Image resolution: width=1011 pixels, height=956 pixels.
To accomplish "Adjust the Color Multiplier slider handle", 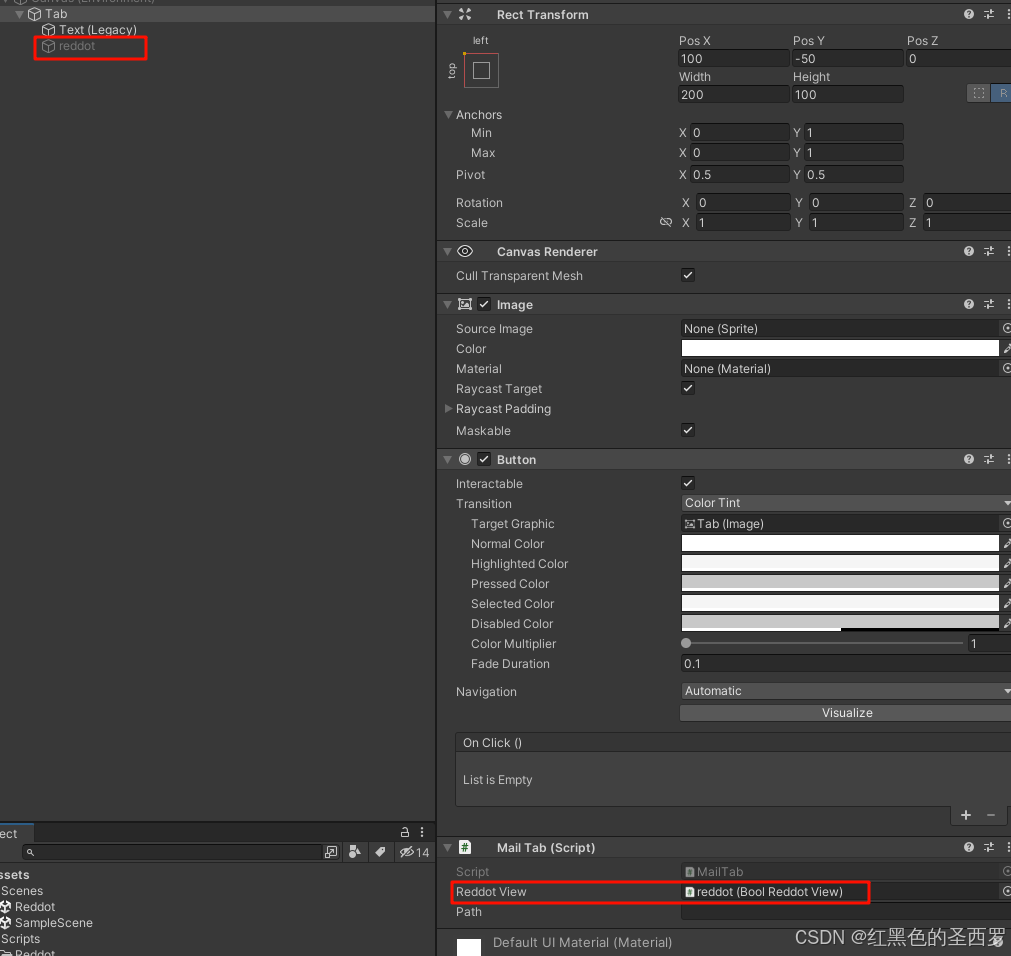I will 686,643.
